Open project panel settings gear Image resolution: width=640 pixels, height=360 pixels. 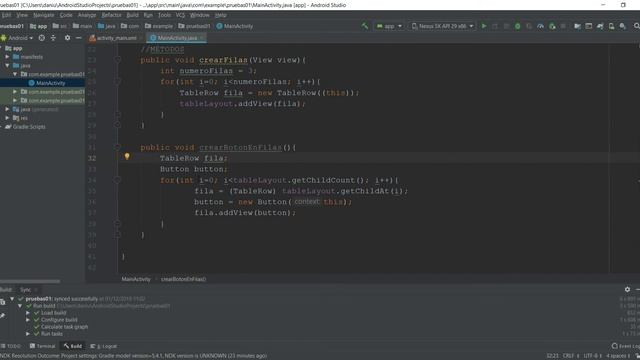(67, 38)
